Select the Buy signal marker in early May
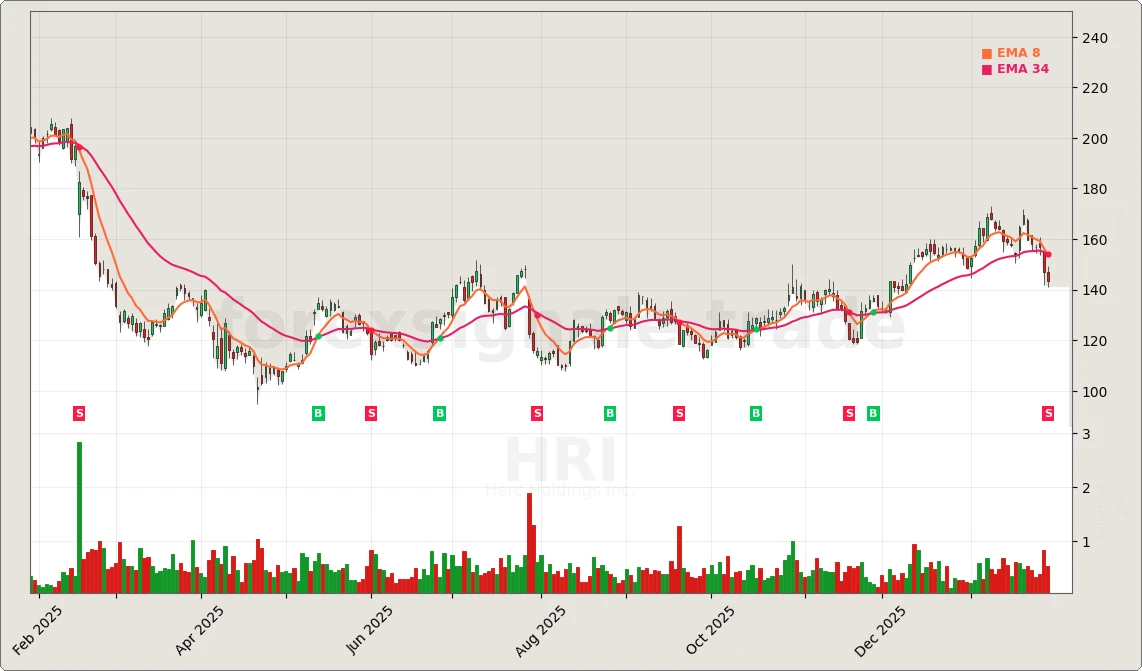 [x=318, y=412]
